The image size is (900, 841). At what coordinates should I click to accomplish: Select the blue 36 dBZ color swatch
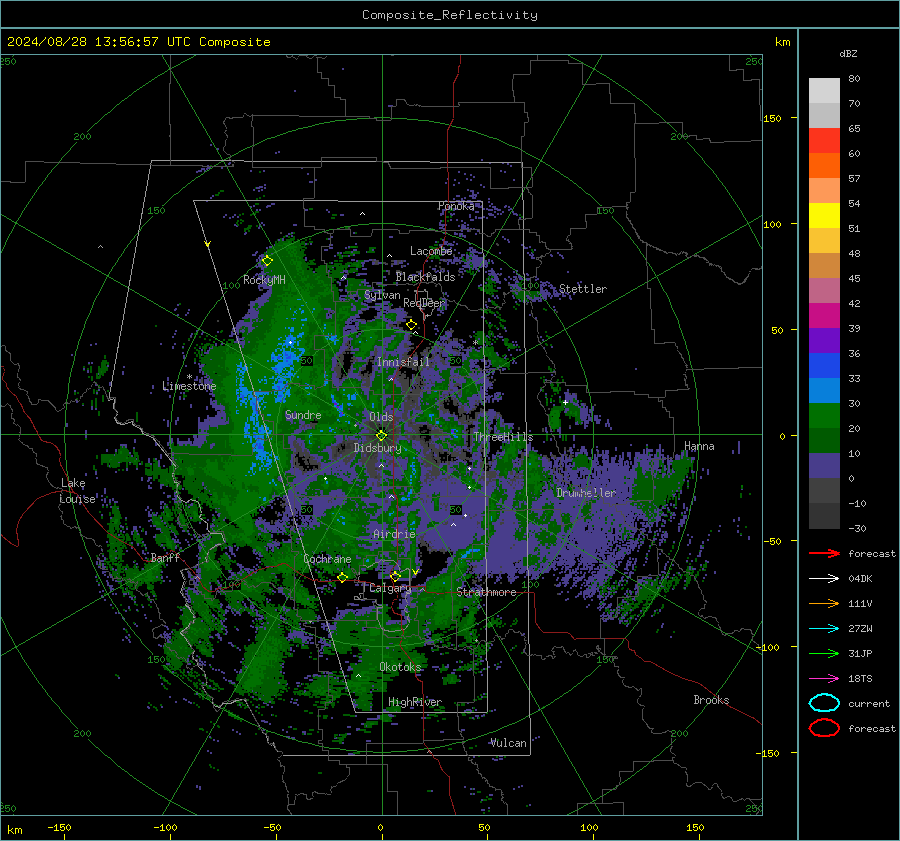pos(824,366)
